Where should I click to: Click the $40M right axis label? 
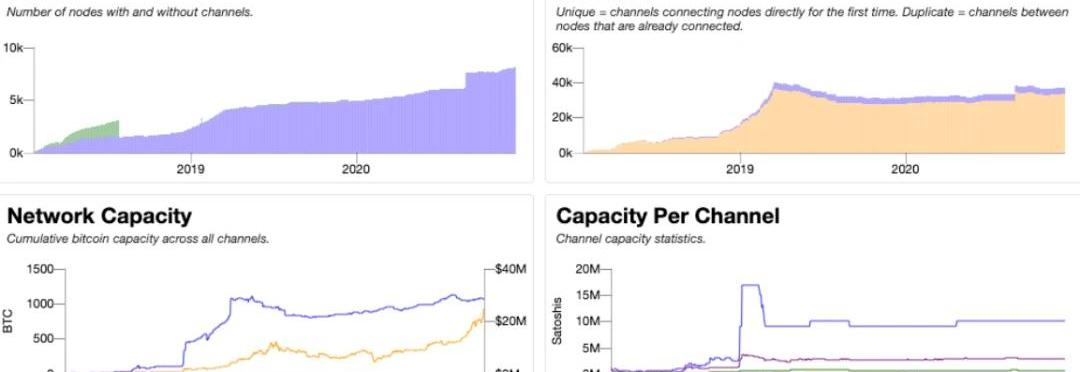(512, 269)
